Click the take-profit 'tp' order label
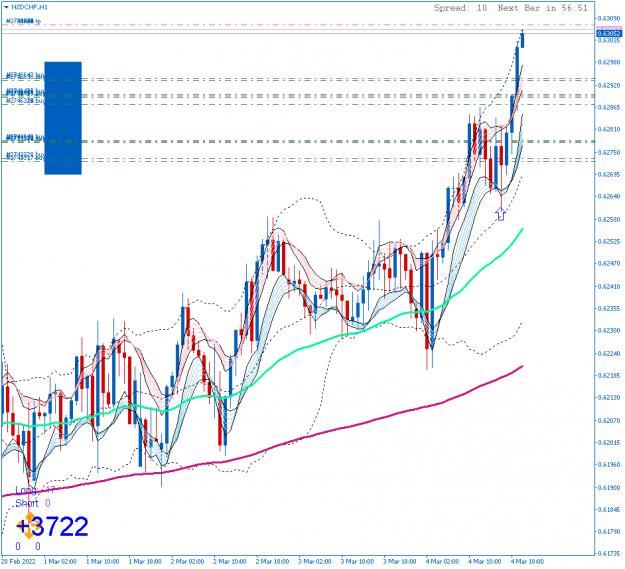This screenshot has width=625, height=569. point(23,21)
